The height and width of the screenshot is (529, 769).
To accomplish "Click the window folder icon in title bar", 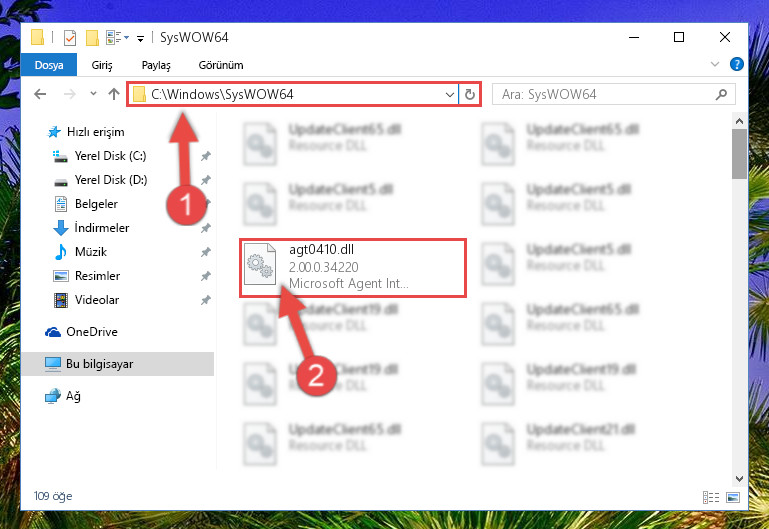I will pyautogui.click(x=37, y=38).
